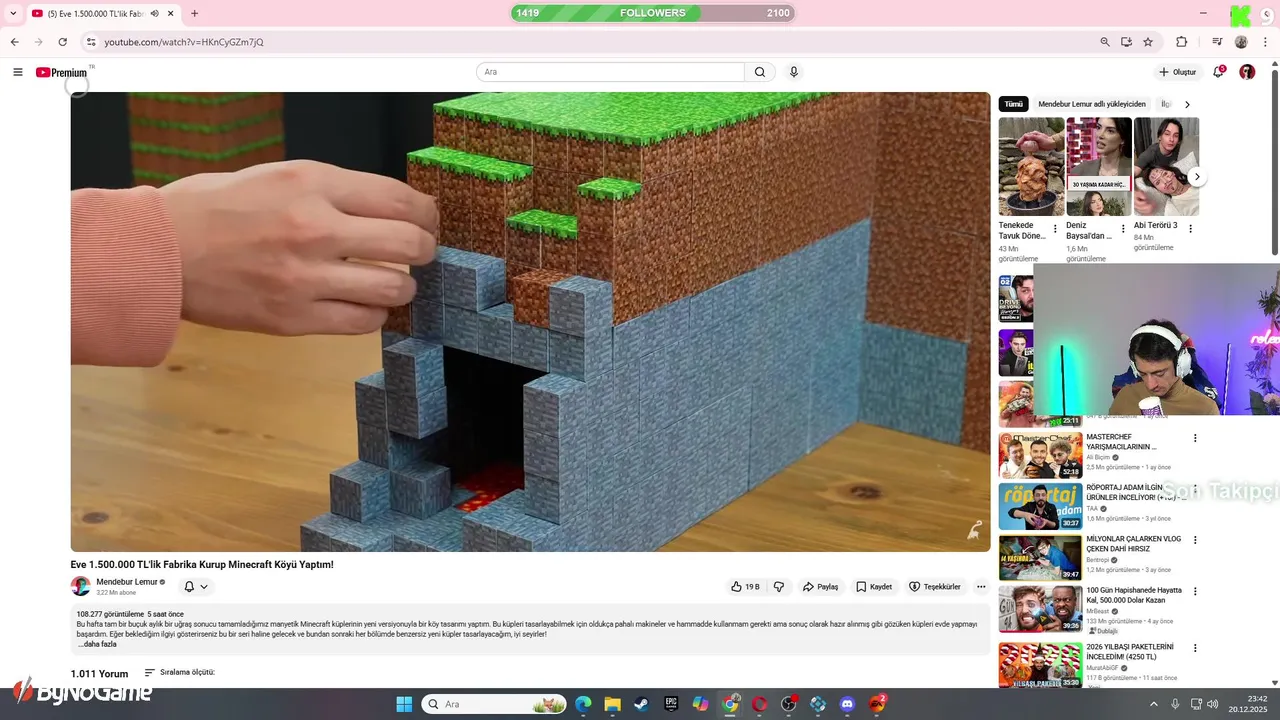The width and height of the screenshot is (1280, 720).
Task: Like the video with thumbs-up 19 B
Action: pyautogui.click(x=745, y=587)
